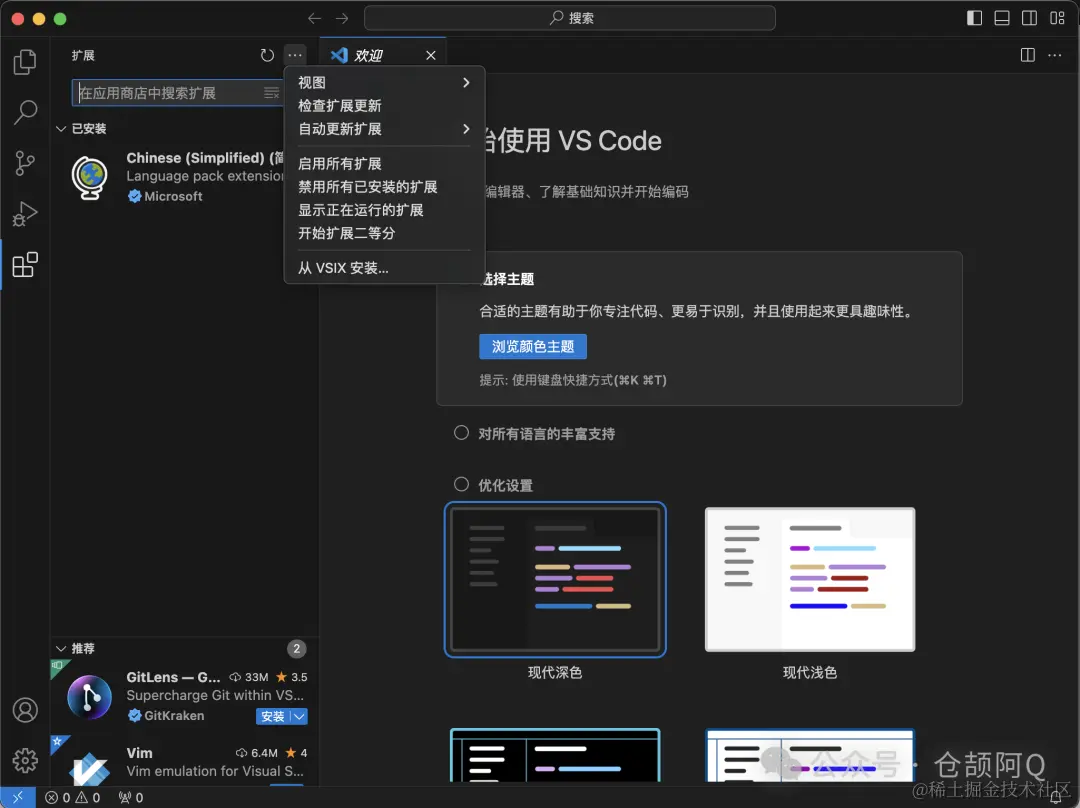
Task: Select the Extensions view icon
Action: (25, 265)
